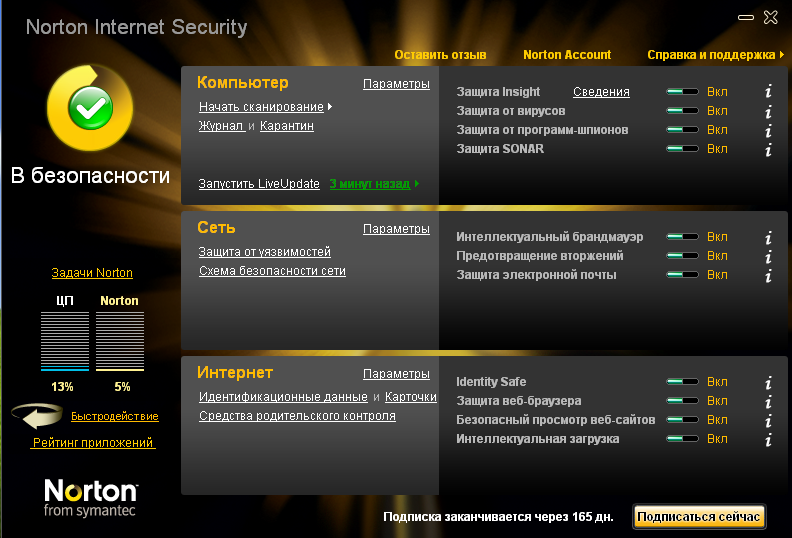Minimize the Norton window

coord(746,18)
